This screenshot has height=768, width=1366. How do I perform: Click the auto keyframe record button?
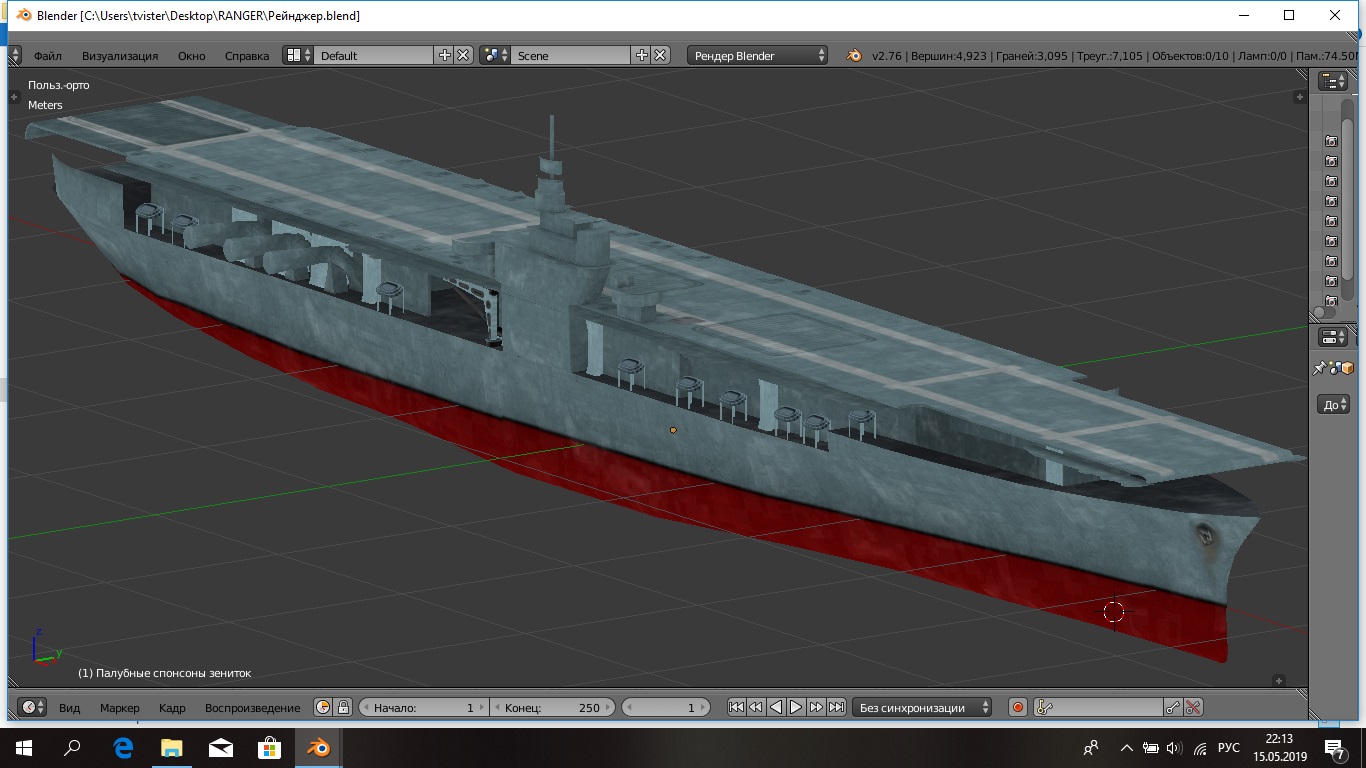point(1018,707)
